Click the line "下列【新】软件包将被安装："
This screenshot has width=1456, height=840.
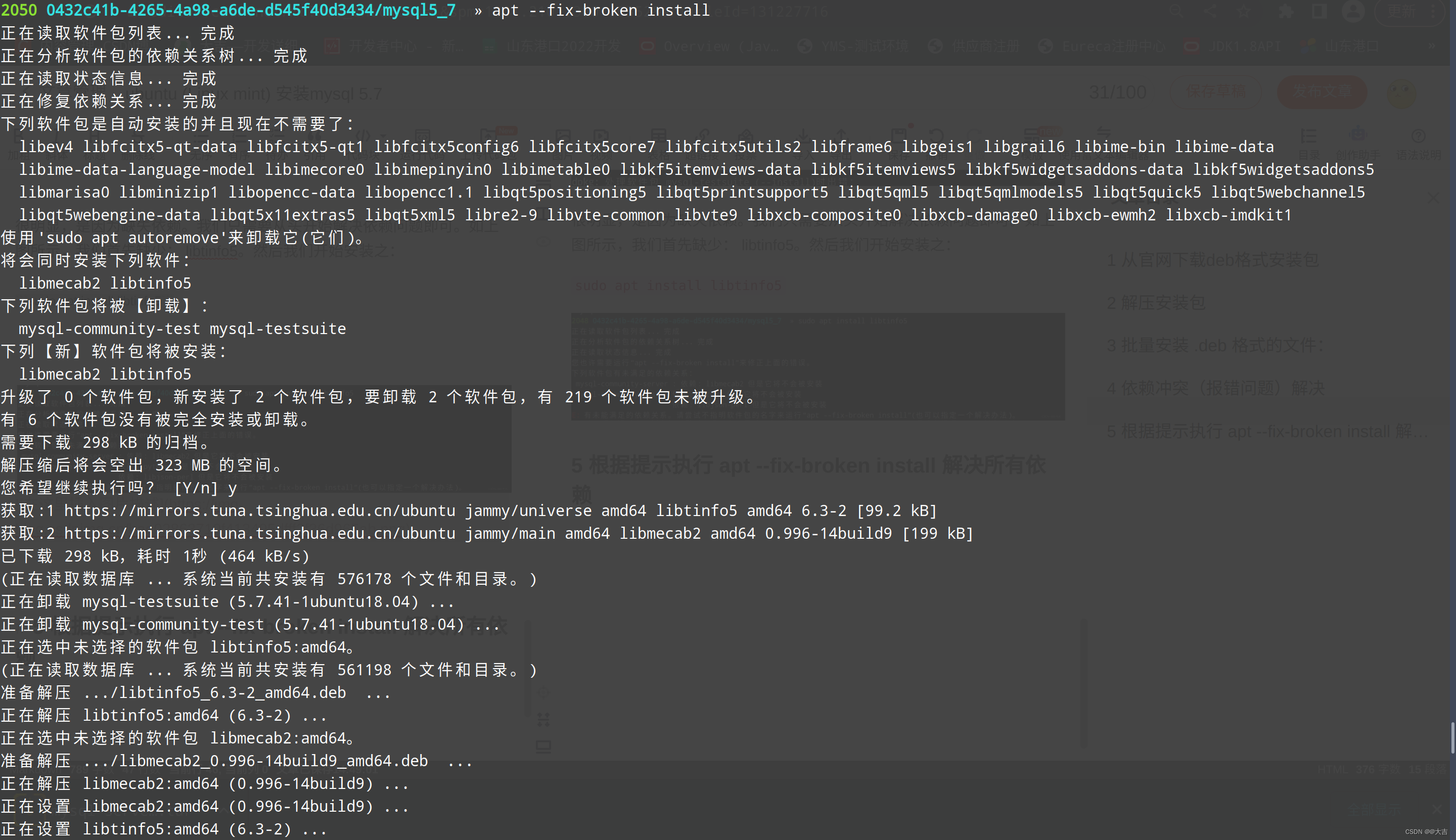(x=114, y=351)
